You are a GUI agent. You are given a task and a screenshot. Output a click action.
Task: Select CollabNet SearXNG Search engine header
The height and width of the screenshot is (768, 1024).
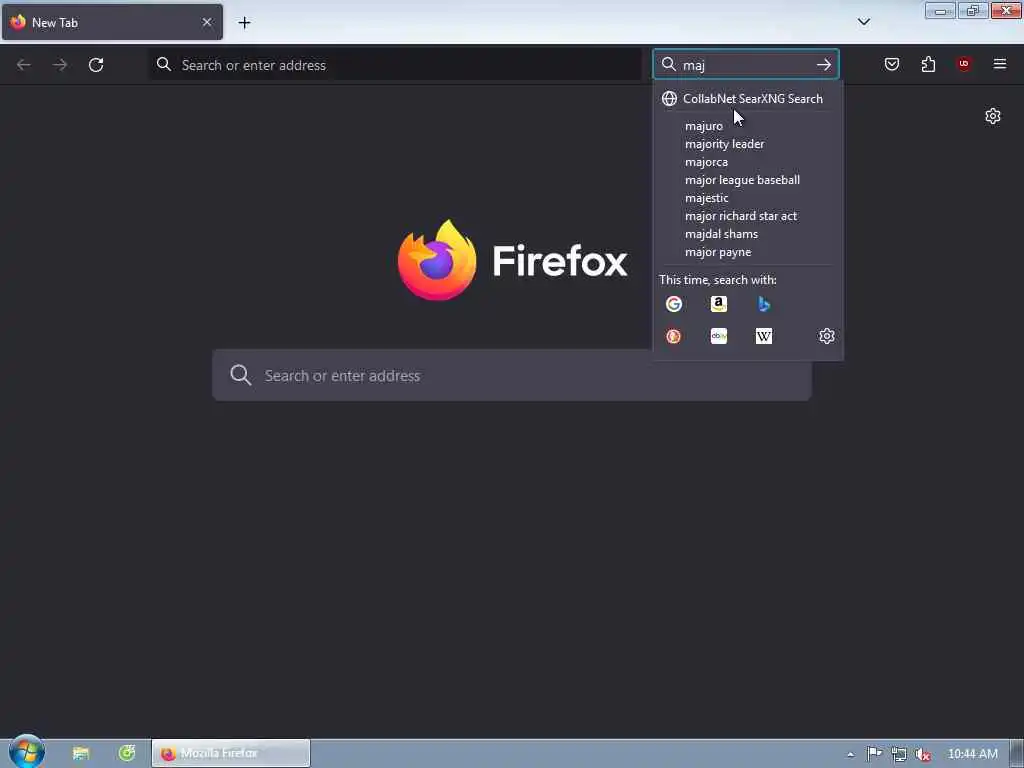point(748,99)
